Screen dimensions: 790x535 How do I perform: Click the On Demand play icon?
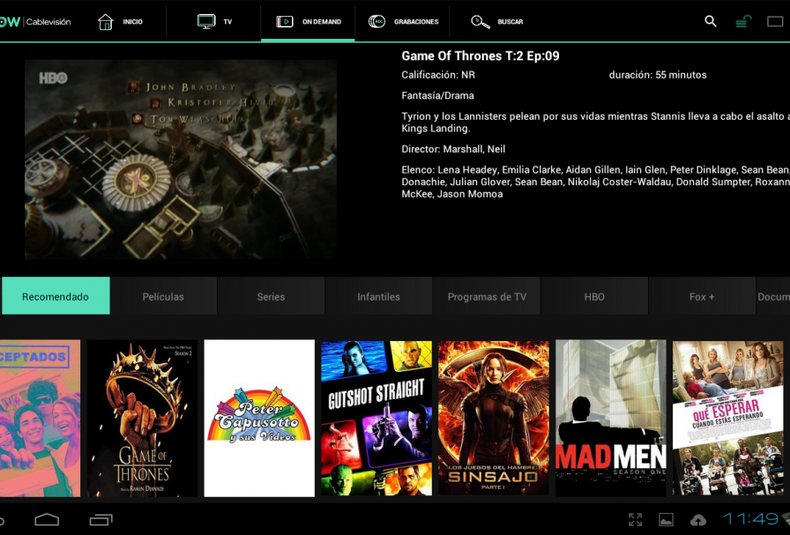(285, 22)
